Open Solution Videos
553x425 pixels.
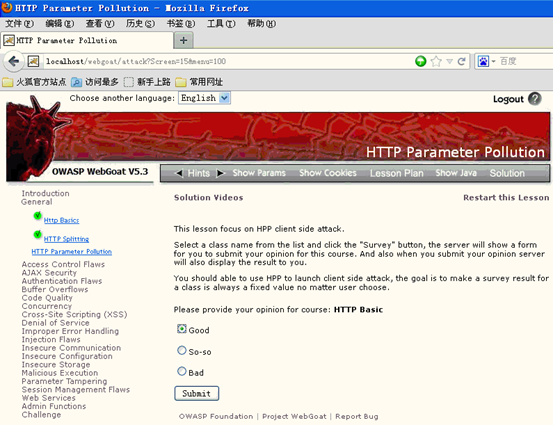coord(208,198)
